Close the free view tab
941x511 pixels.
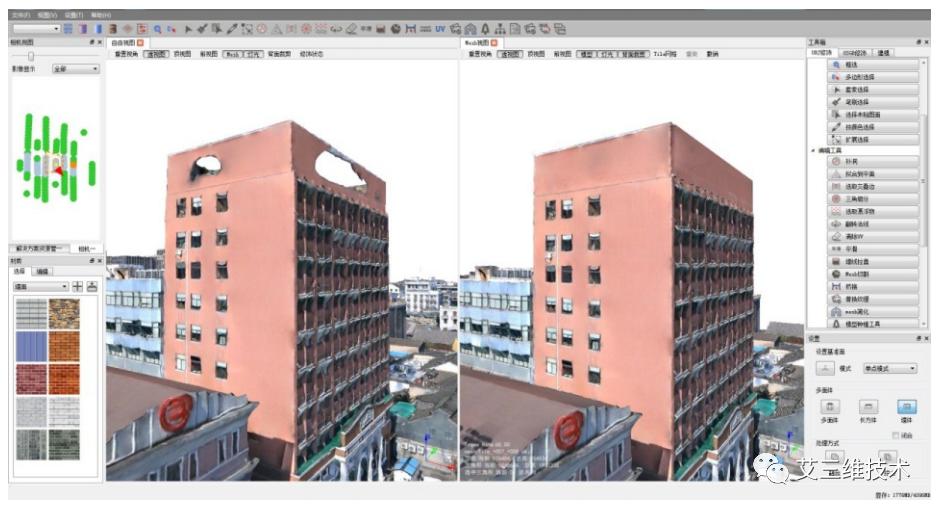tap(140, 43)
